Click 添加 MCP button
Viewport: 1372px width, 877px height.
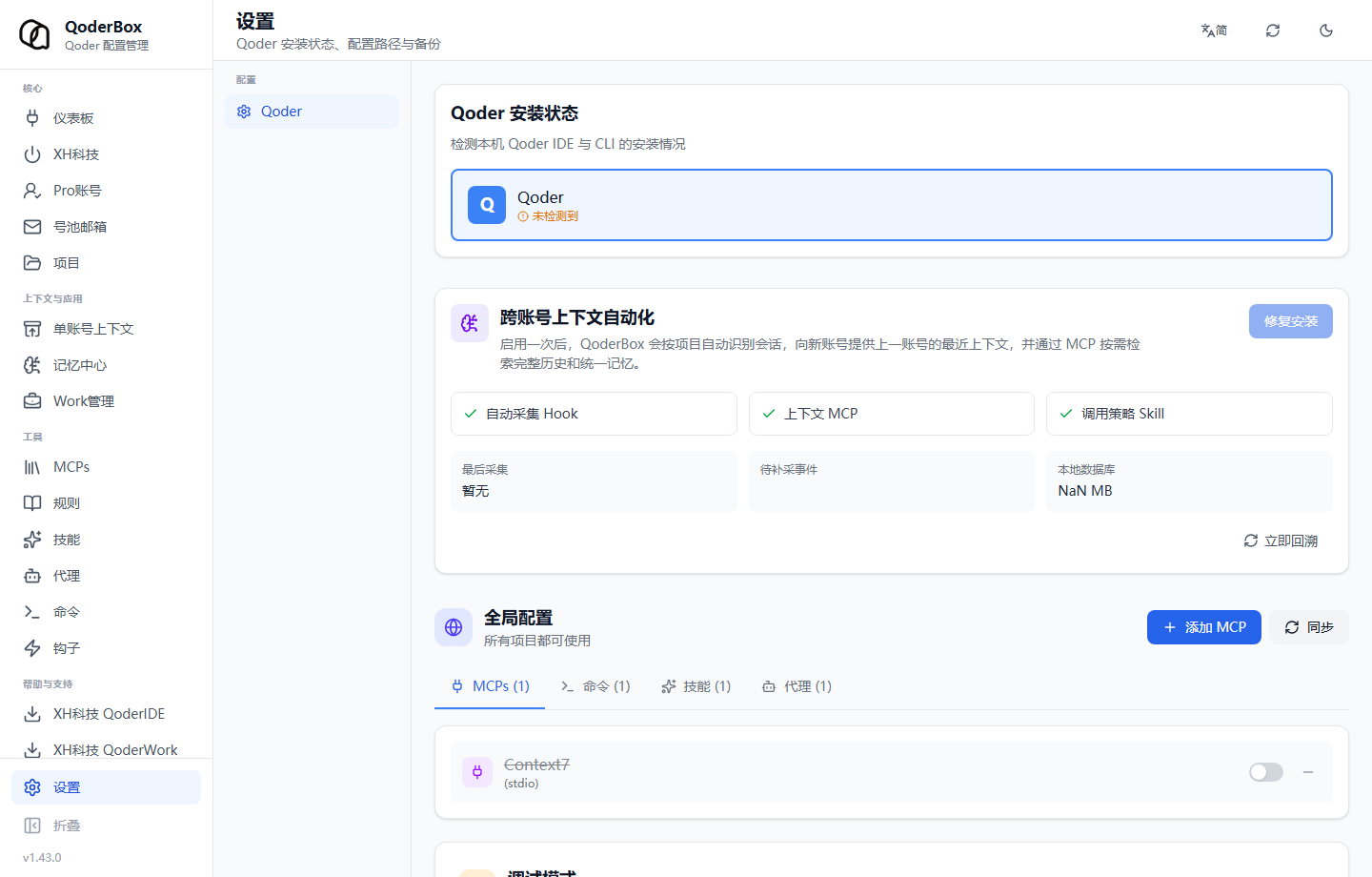point(1204,627)
